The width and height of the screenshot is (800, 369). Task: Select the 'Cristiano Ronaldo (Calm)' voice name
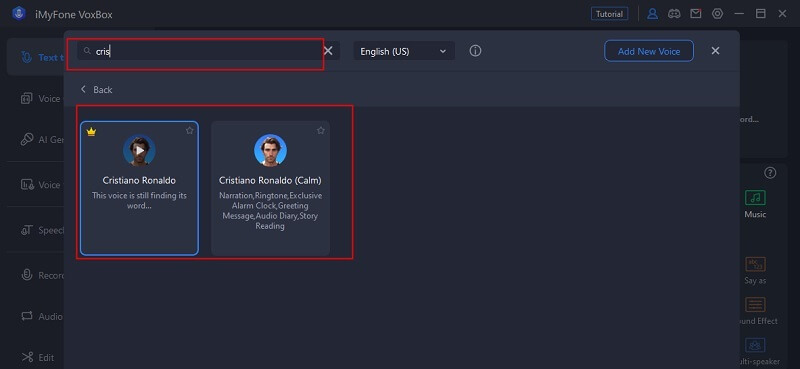[x=270, y=180]
